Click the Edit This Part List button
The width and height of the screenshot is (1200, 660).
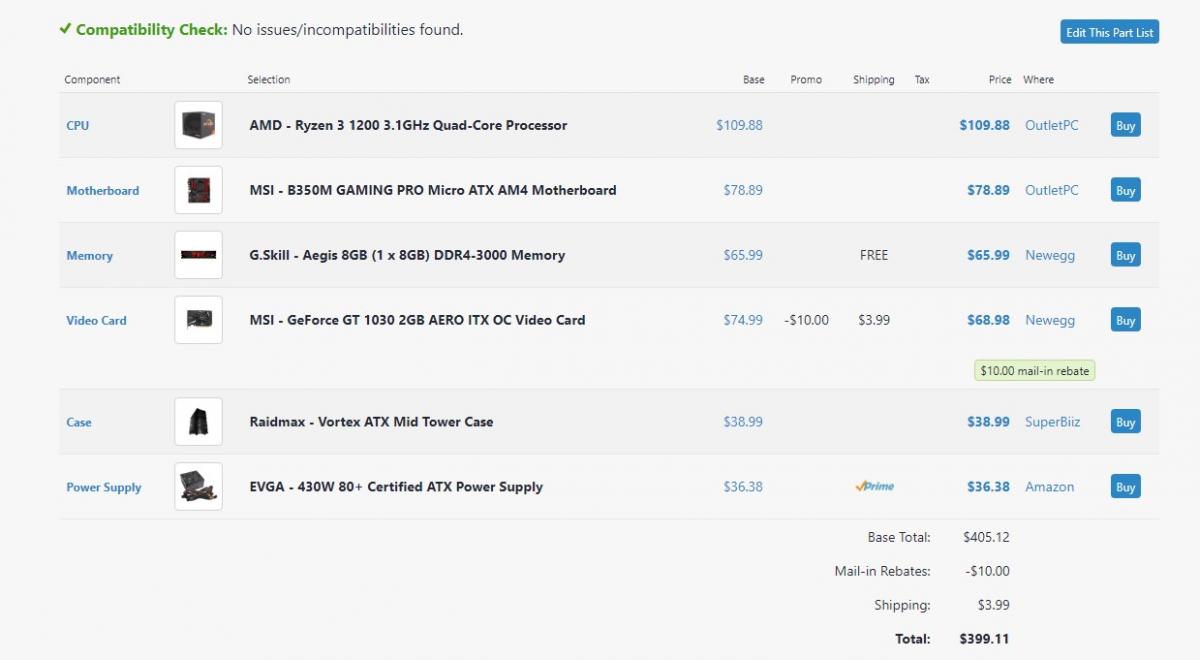1109,32
